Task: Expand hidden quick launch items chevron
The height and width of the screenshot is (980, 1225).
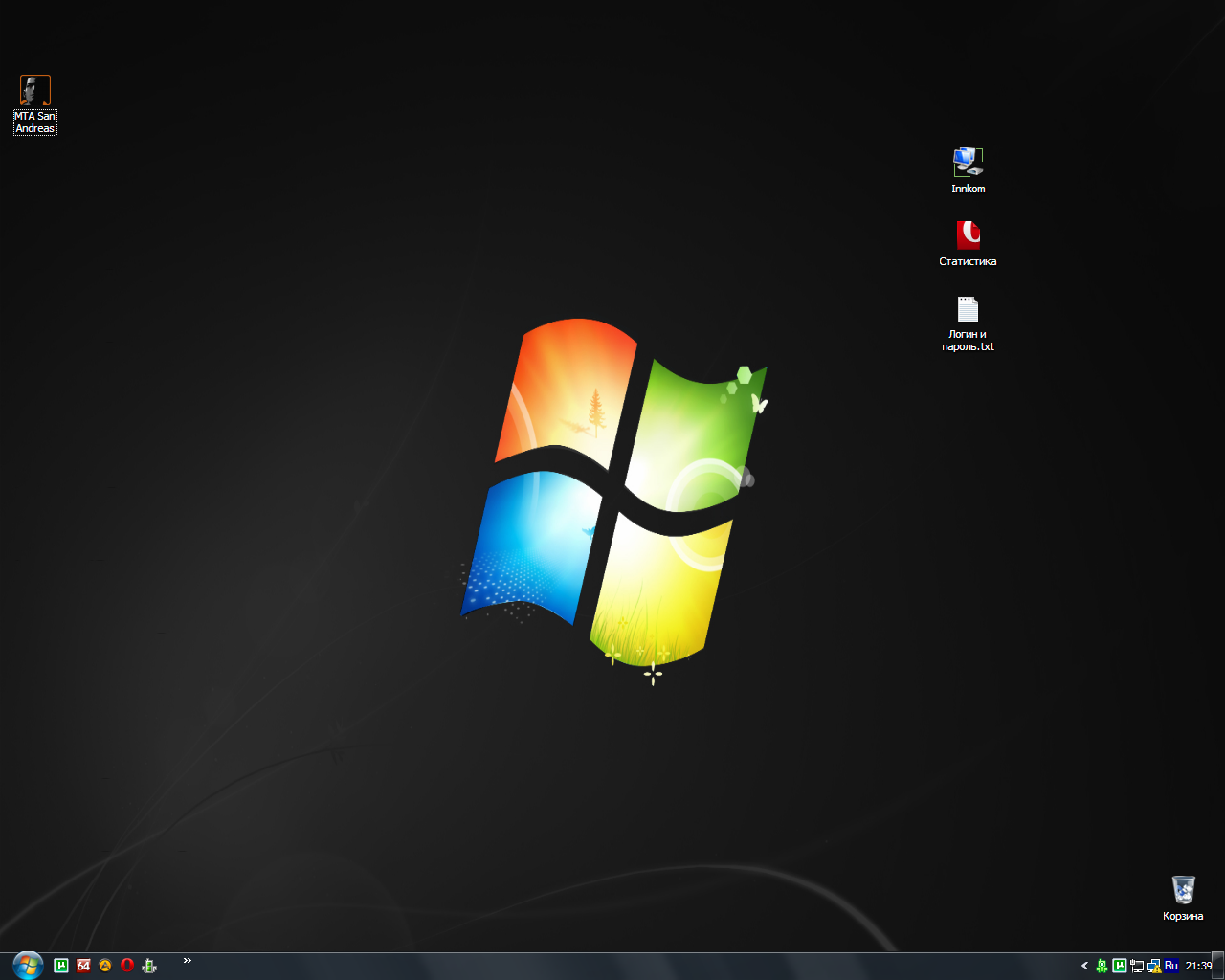Action: pyautogui.click(x=188, y=961)
